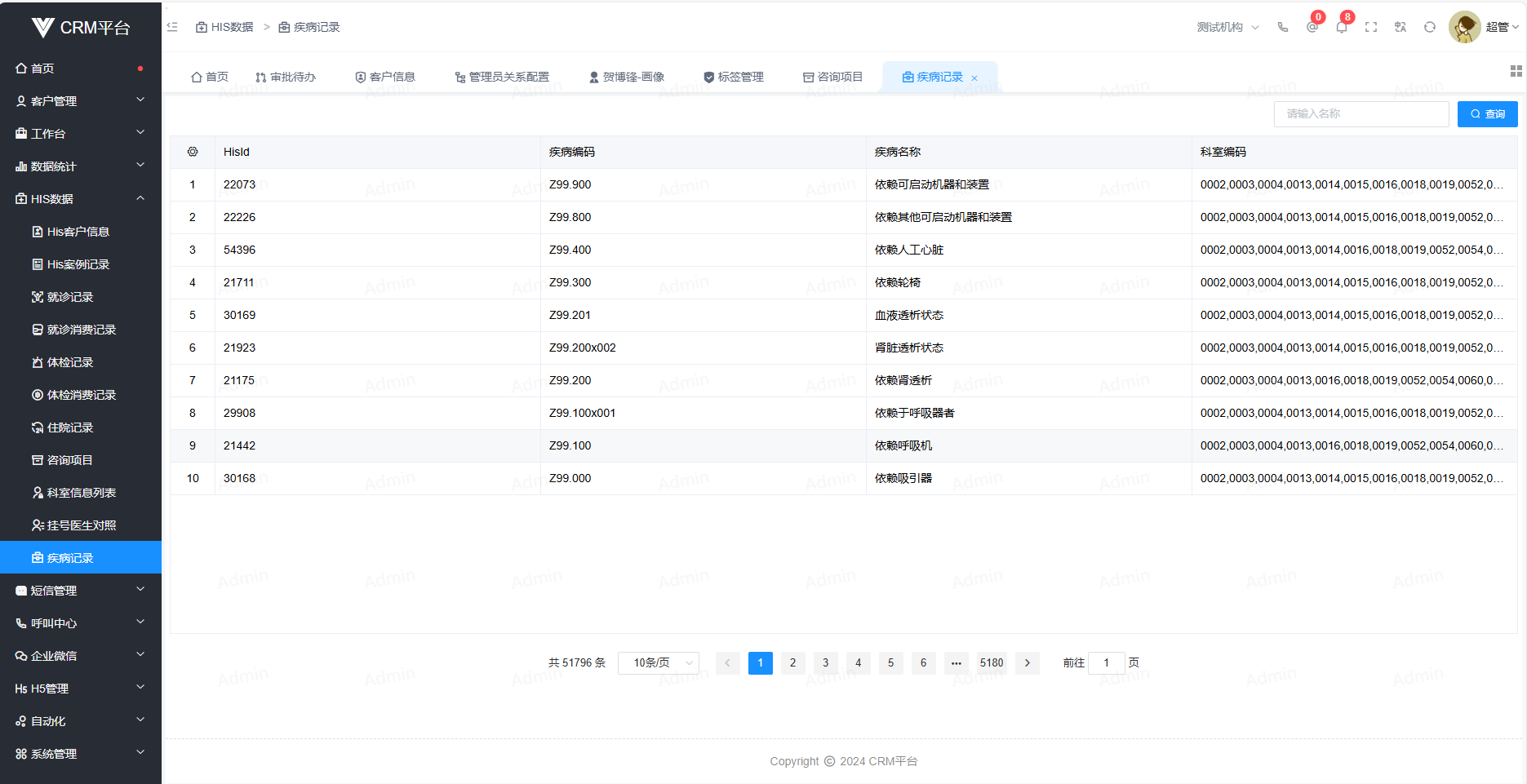
Task: Open the @ mentions icon with badge
Action: click(1312, 27)
